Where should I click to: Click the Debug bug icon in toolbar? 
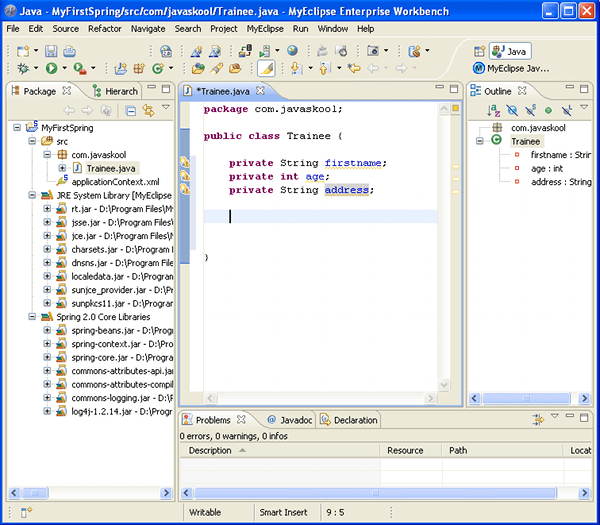(22, 69)
